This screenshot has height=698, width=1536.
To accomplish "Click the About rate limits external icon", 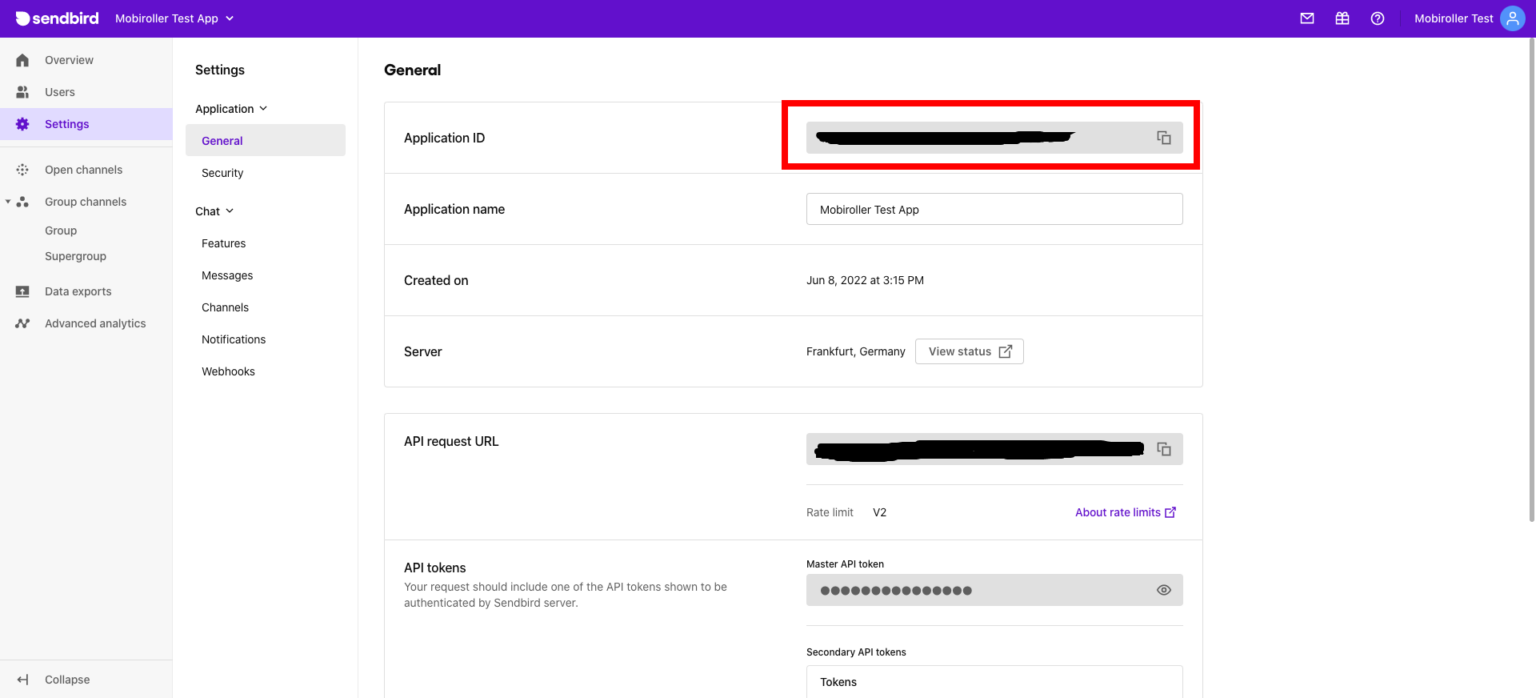I will click(1171, 512).
